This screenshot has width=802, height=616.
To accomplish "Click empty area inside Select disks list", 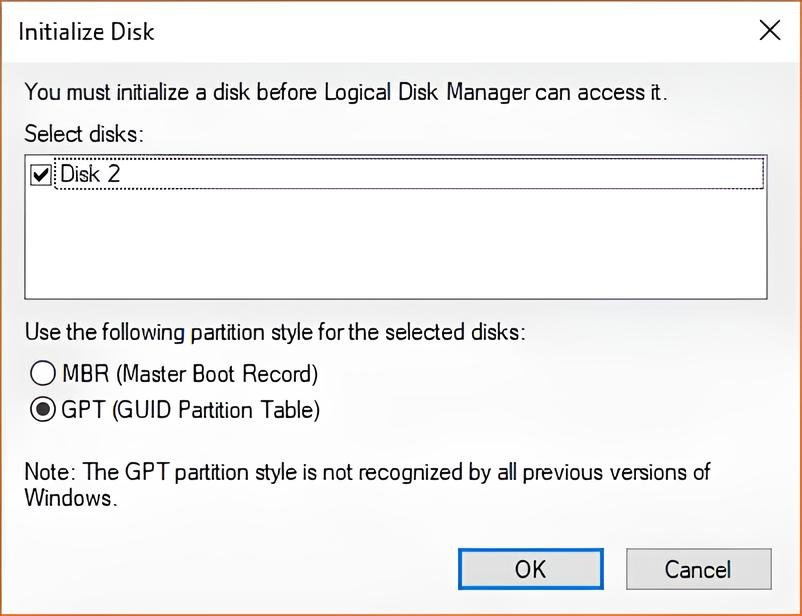I will (395, 244).
